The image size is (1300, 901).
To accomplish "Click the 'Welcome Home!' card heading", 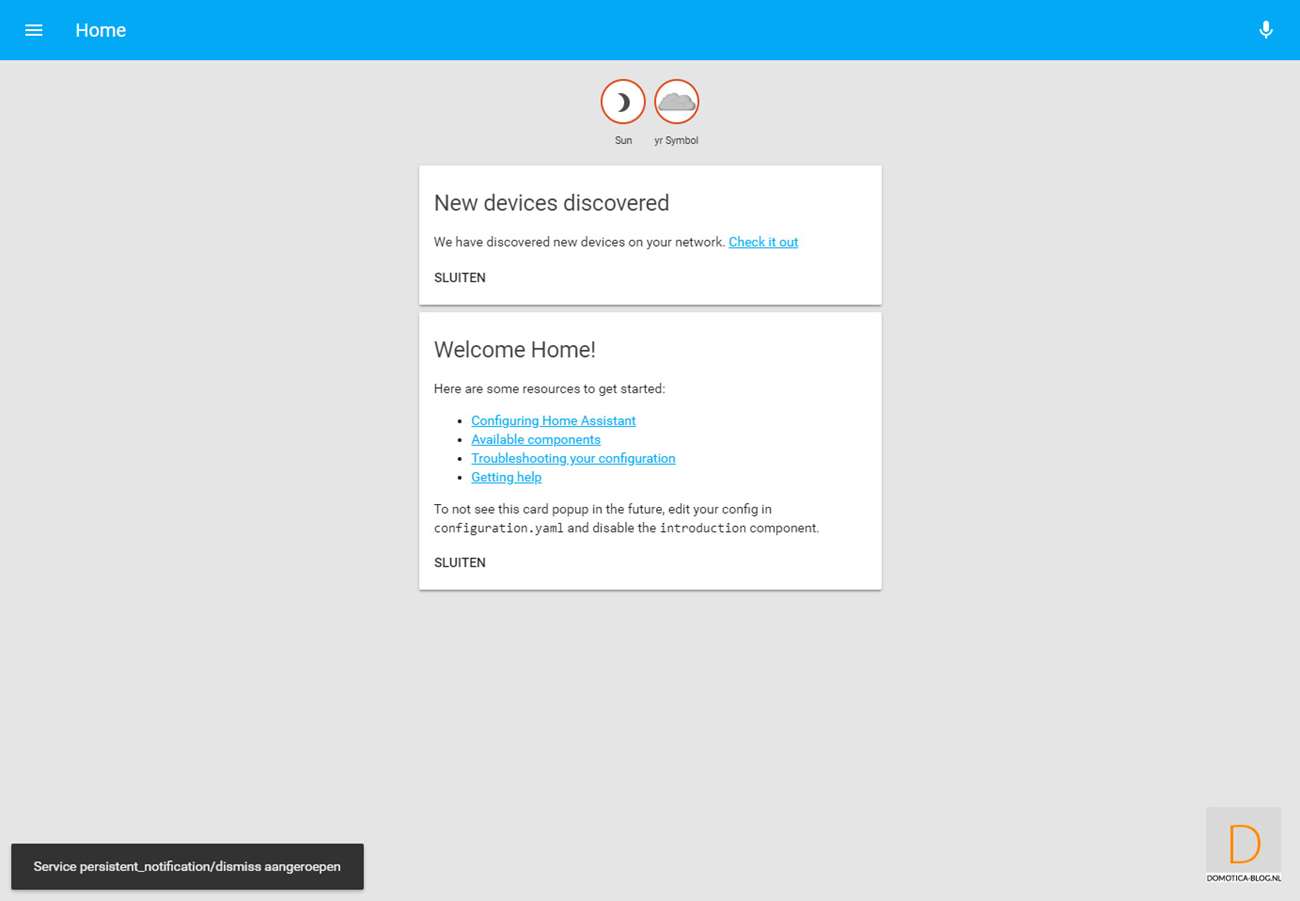I will pos(514,350).
